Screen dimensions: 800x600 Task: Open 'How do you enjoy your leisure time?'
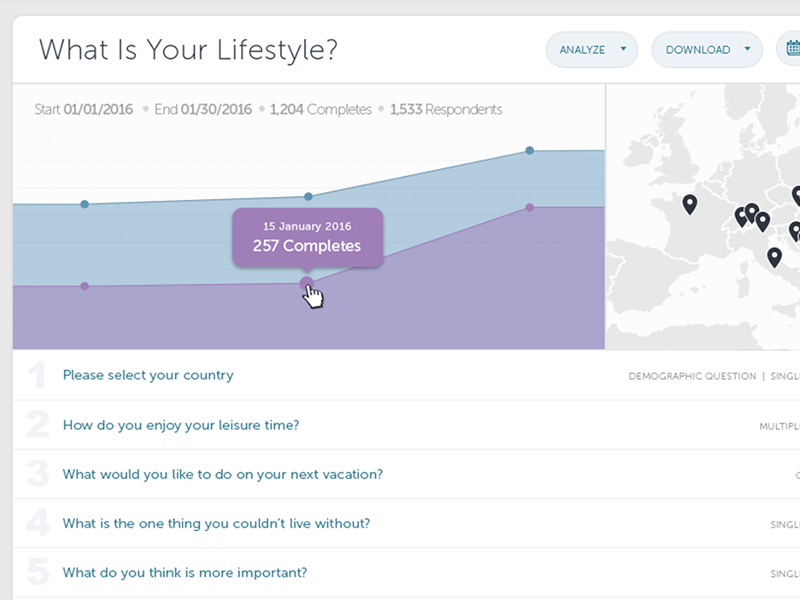point(181,425)
